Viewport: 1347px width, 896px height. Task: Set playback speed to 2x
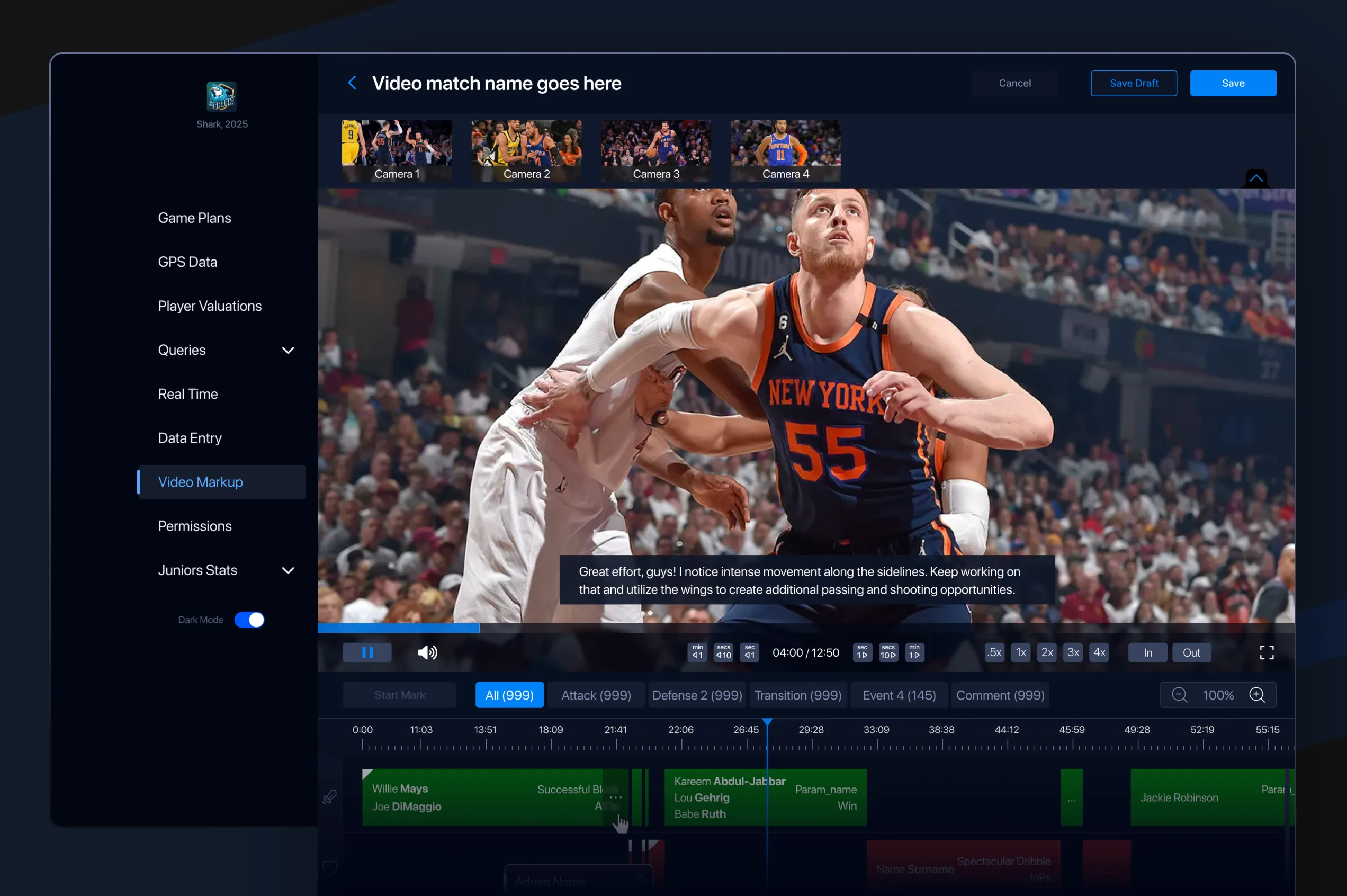point(1047,652)
